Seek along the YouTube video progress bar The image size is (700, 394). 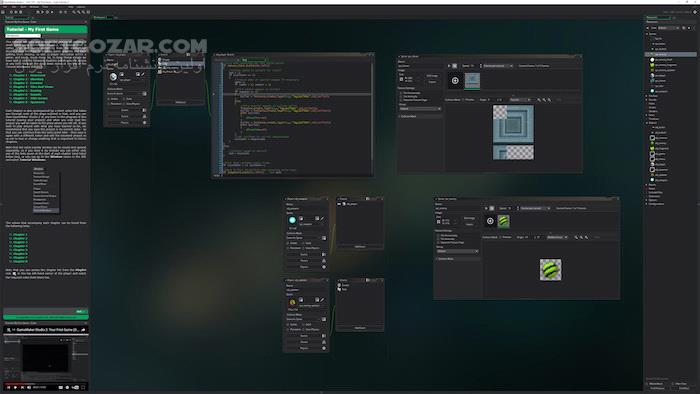pos(46,383)
